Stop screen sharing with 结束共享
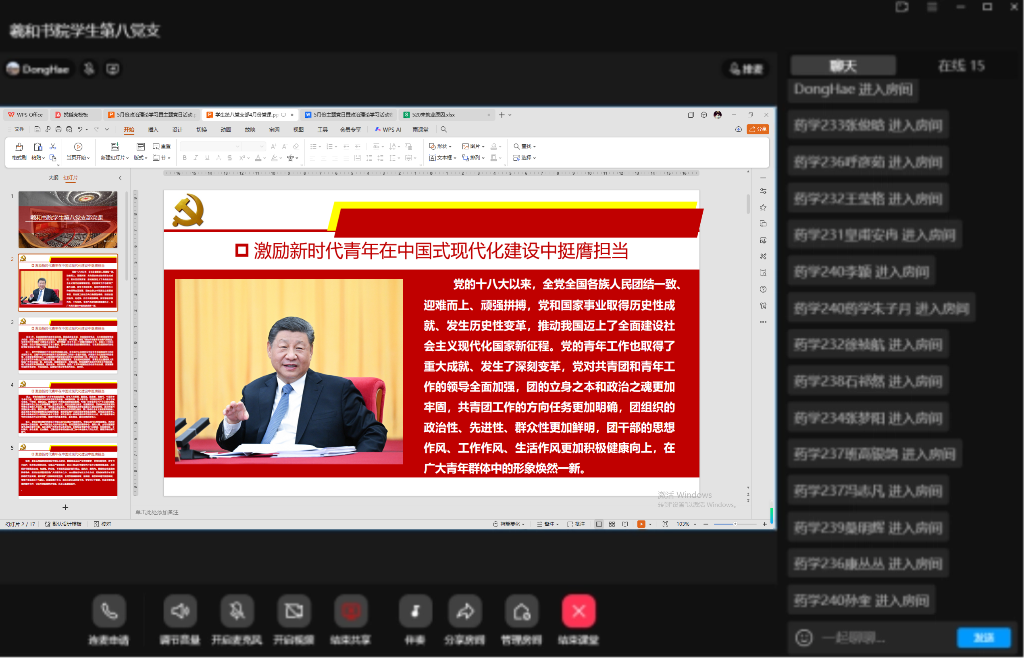Image resolution: width=1024 pixels, height=658 pixels. click(x=351, y=610)
